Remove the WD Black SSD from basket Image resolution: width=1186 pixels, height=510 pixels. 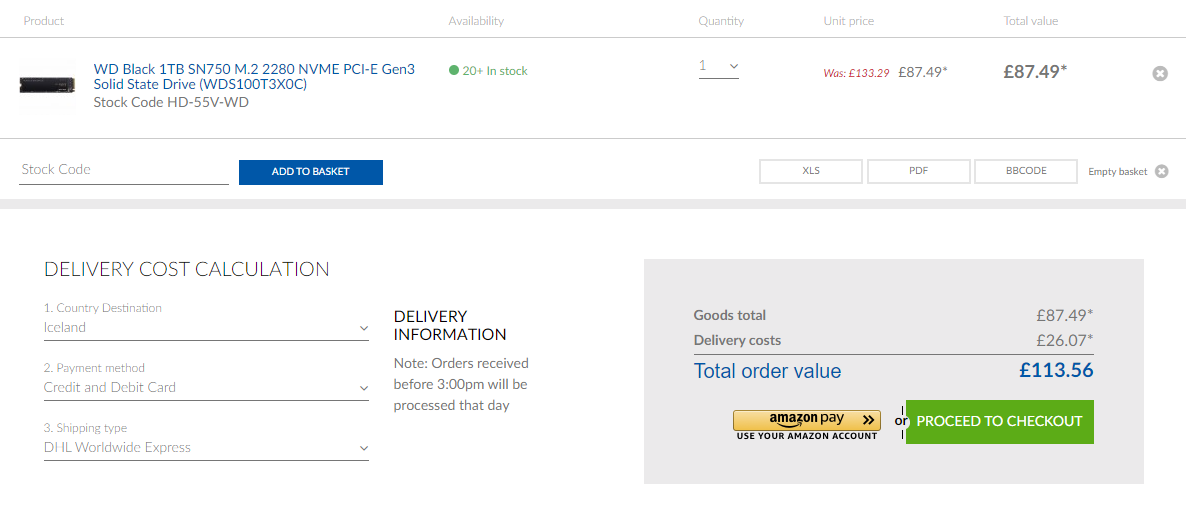click(1160, 73)
